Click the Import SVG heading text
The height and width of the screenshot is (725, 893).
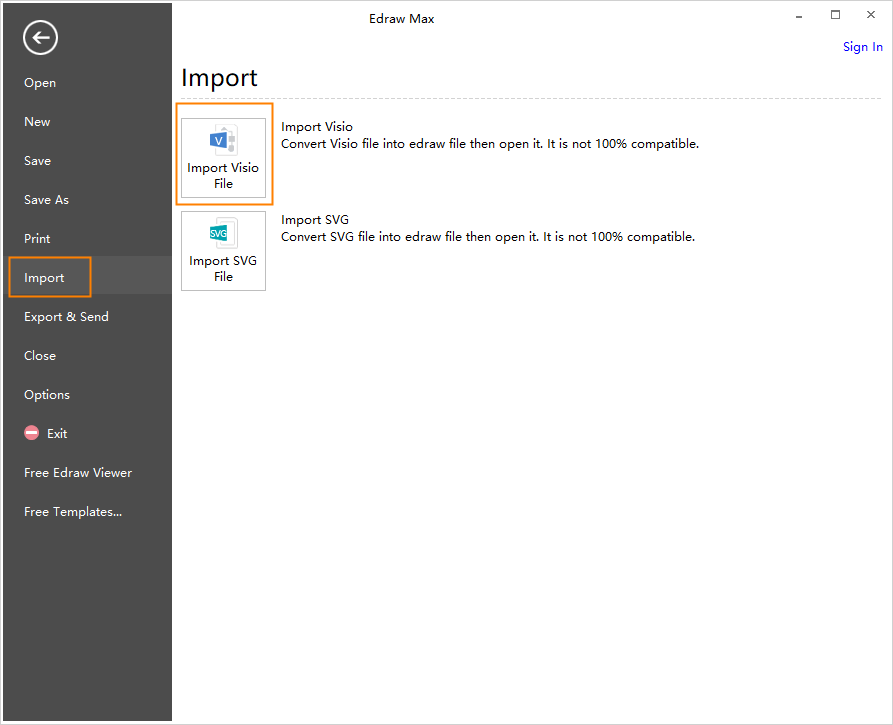click(315, 219)
